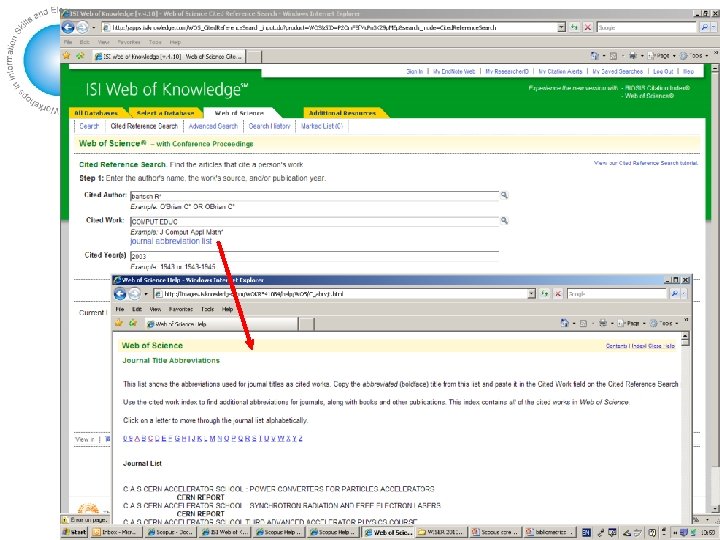This screenshot has height=540, width=720.
Task: Open recent pages dropdown beside main browser navigation arrows
Action: (x=94, y=28)
